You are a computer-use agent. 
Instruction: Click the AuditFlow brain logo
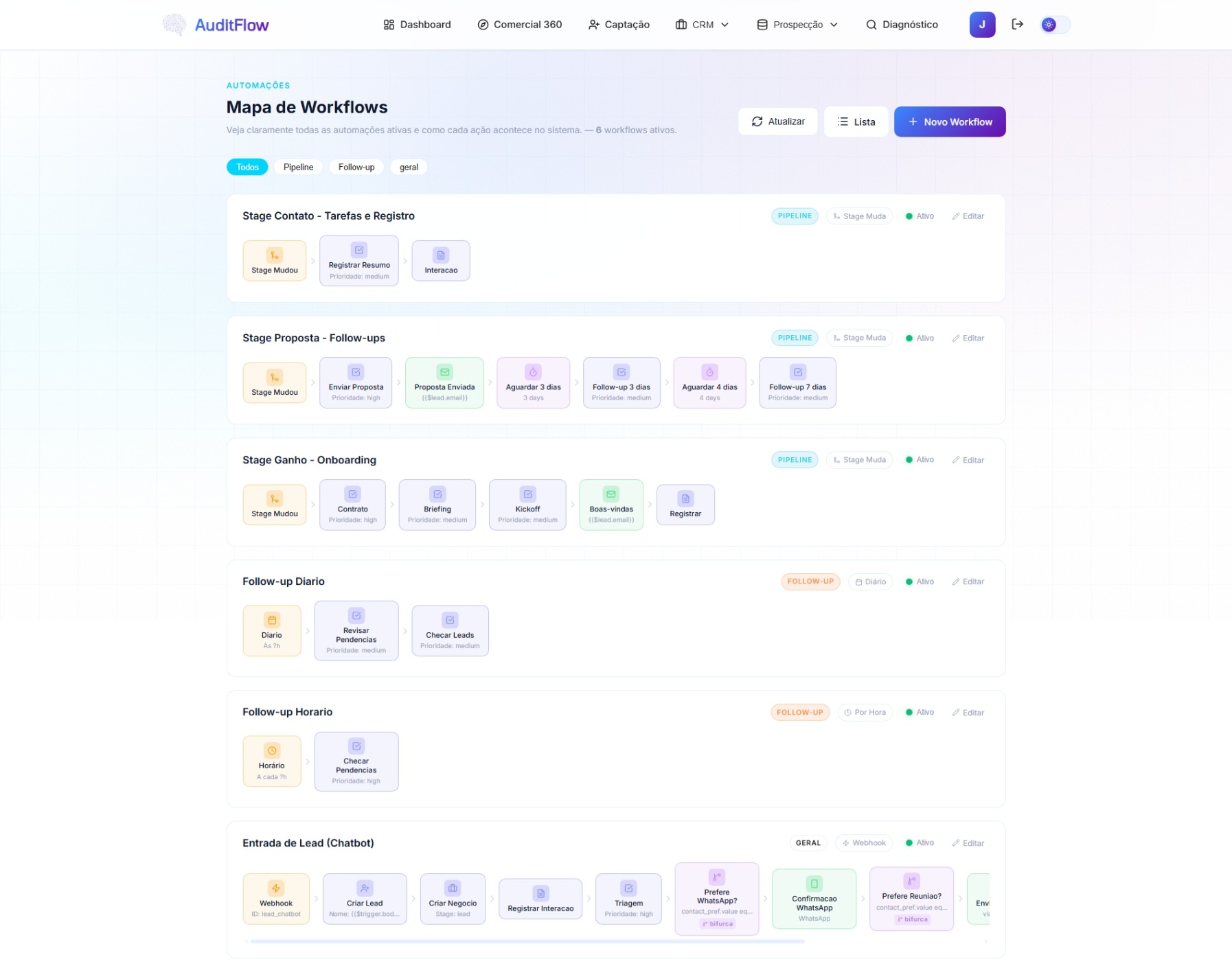(x=174, y=25)
